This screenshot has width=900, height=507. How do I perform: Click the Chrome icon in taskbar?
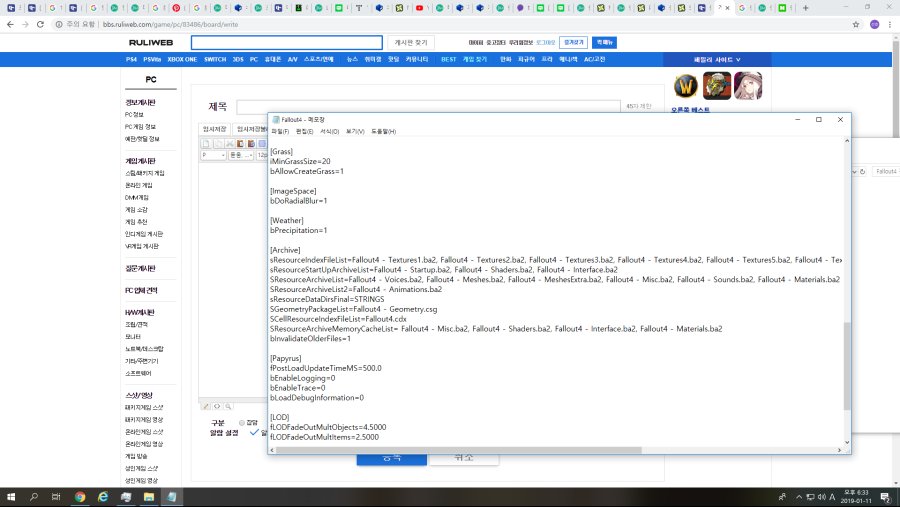(79, 496)
